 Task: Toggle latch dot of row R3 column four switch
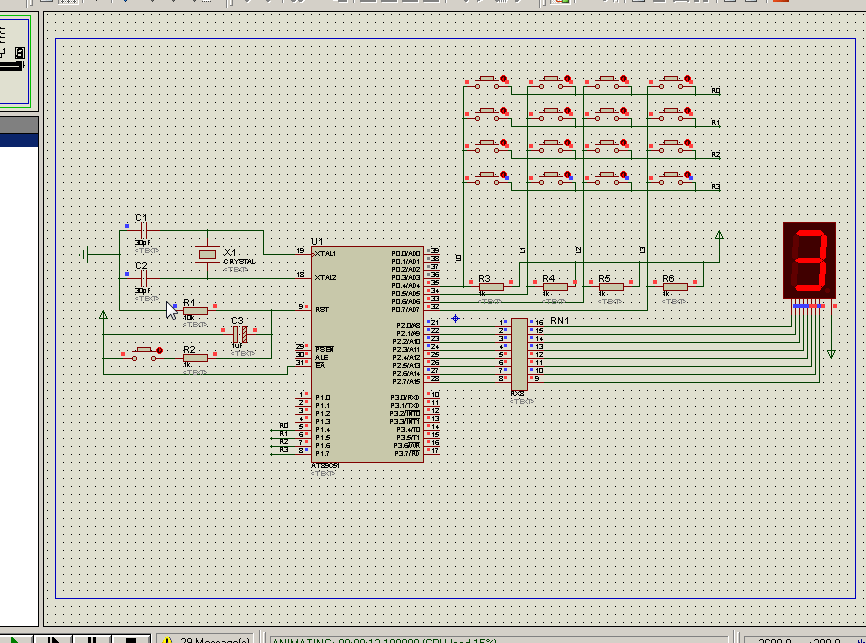tap(688, 175)
